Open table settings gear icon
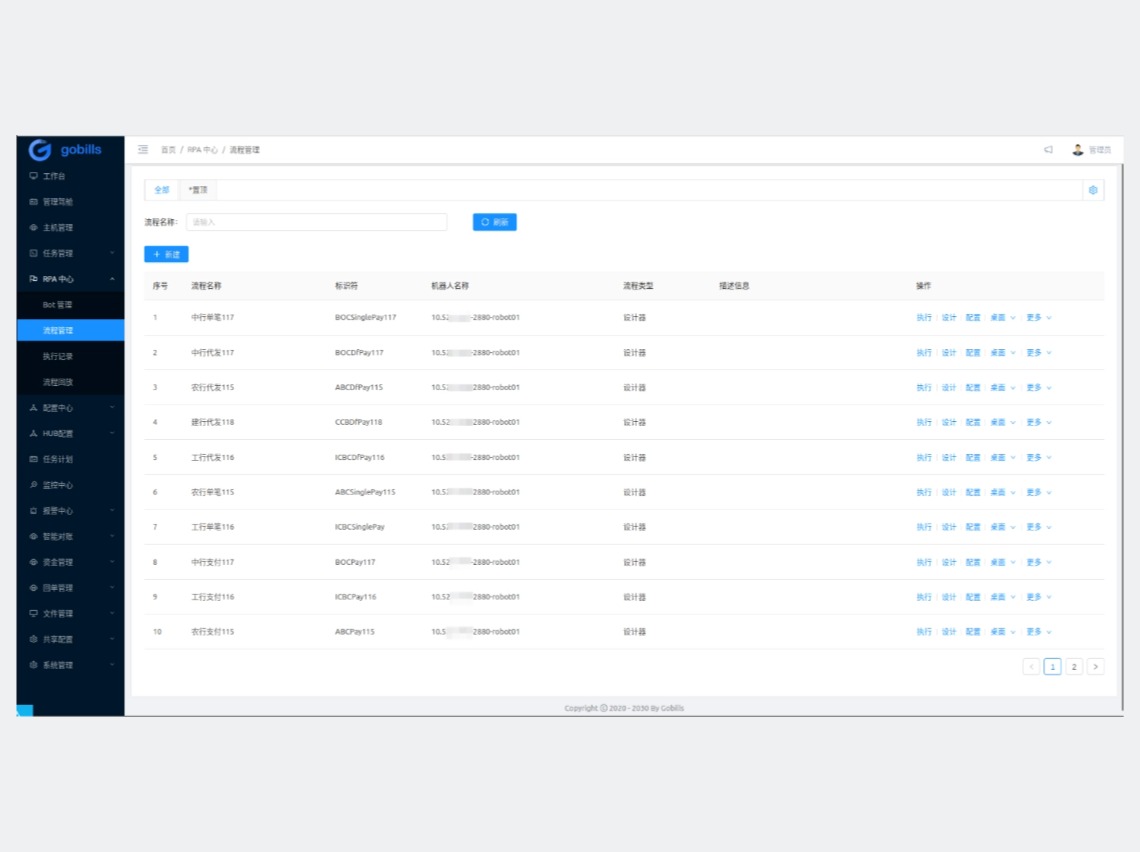1140x852 pixels. point(1093,190)
